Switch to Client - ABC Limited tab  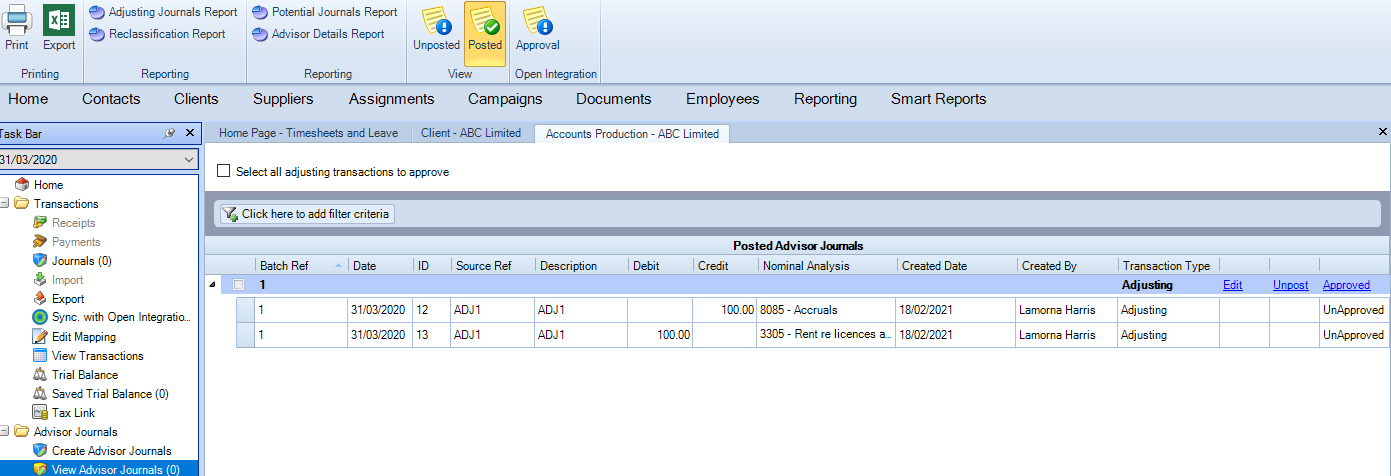point(471,133)
